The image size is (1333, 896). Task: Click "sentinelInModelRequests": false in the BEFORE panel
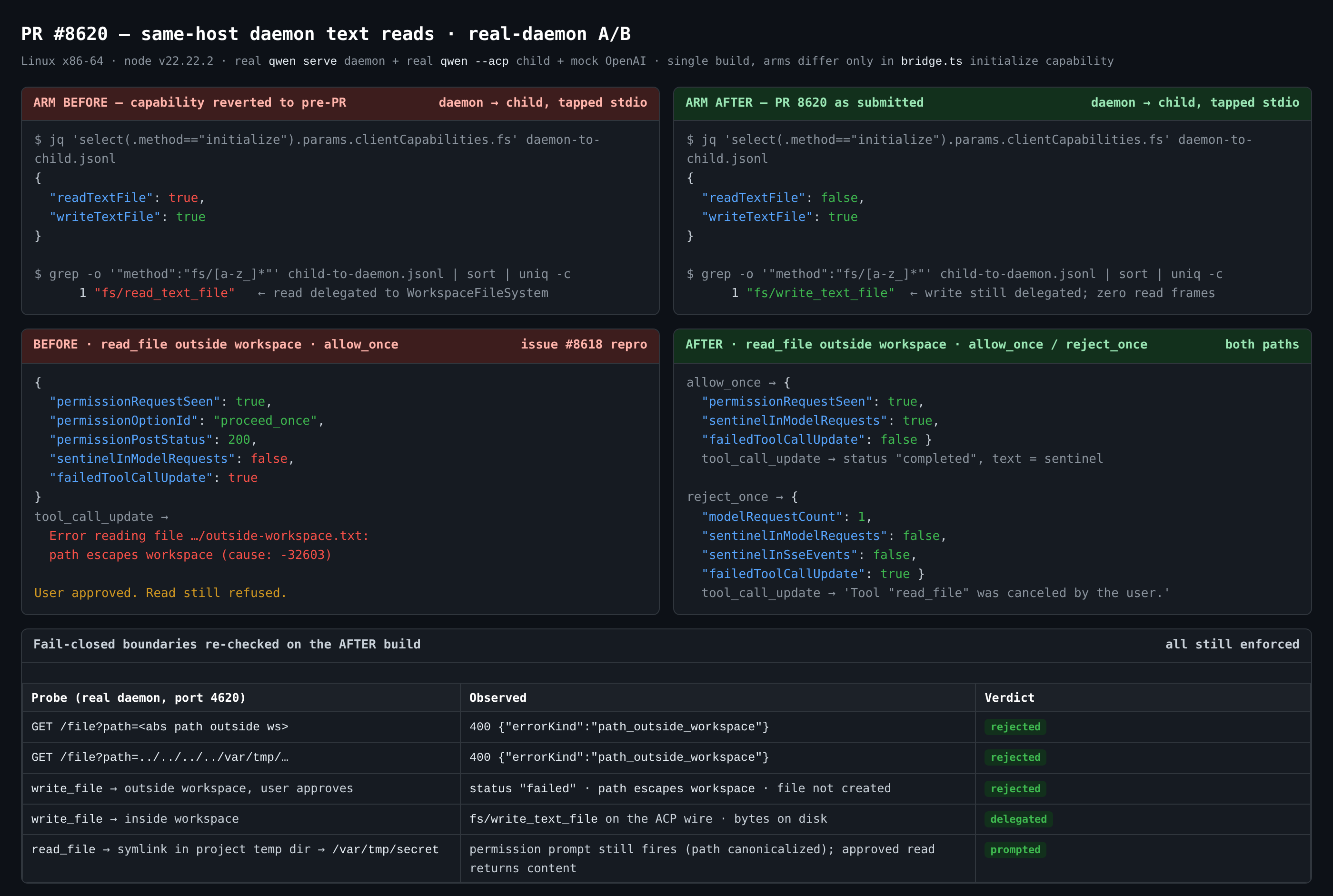pyautogui.click(x=171, y=459)
